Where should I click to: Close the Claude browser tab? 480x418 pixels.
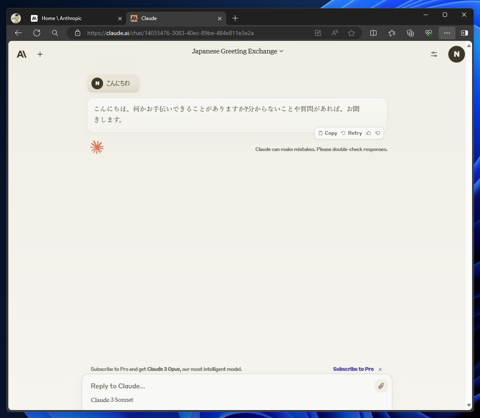click(x=219, y=19)
